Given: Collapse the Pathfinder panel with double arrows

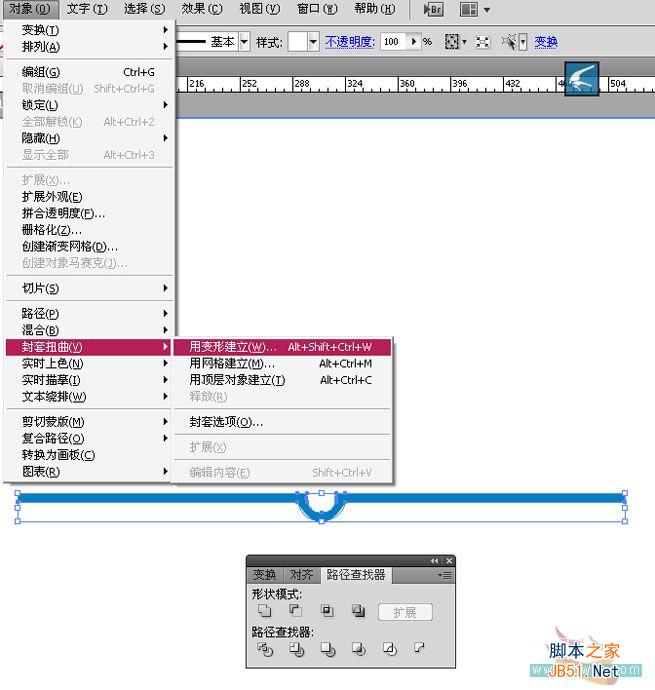Looking at the screenshot, I should click(435, 561).
